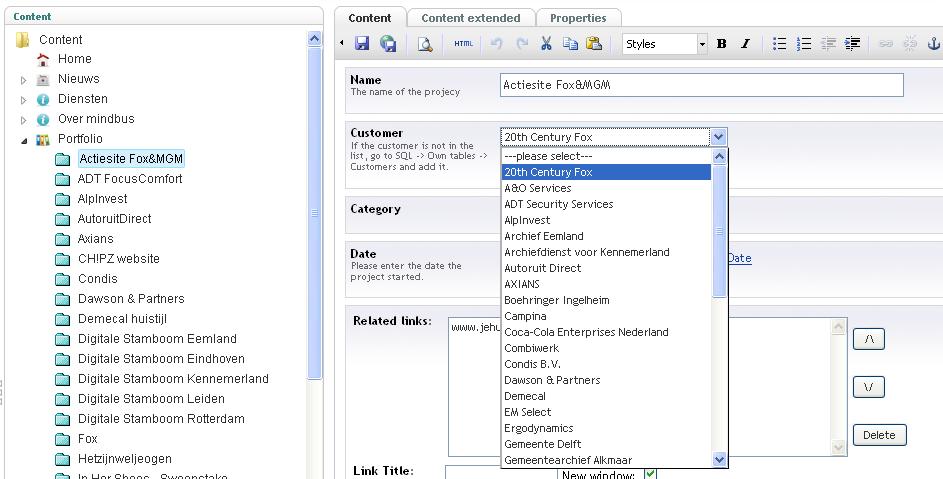The height and width of the screenshot is (479, 943).
Task: Cut selection with scissors icon
Action: coord(546,43)
